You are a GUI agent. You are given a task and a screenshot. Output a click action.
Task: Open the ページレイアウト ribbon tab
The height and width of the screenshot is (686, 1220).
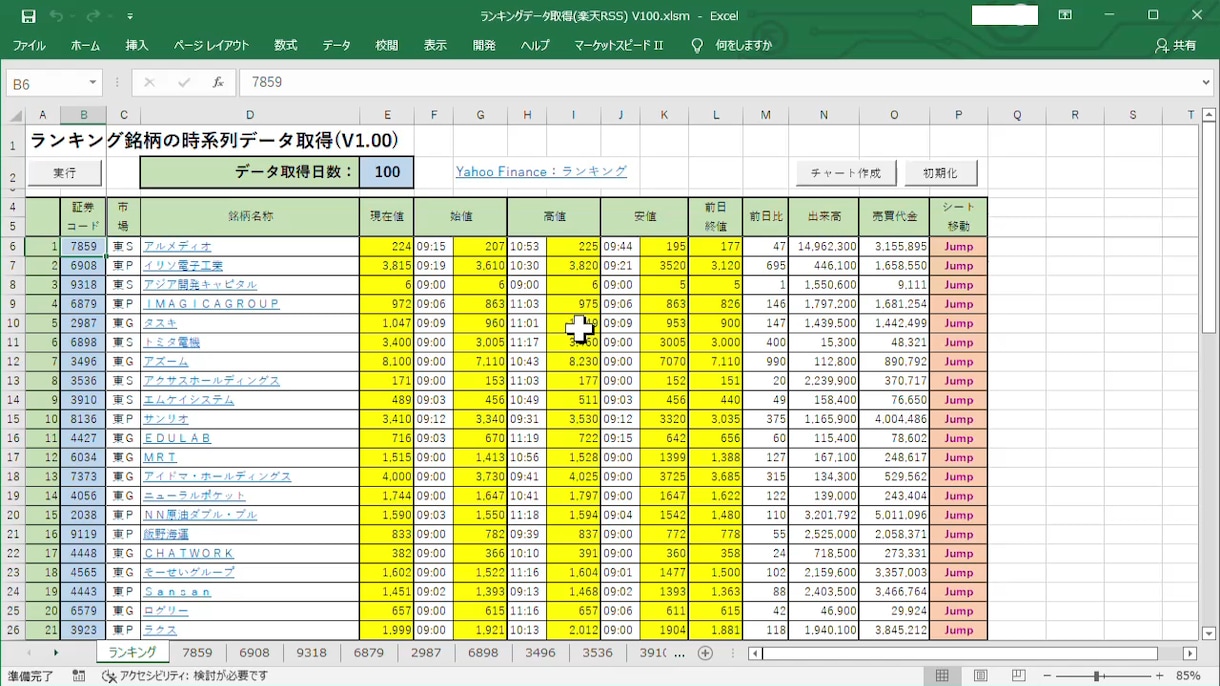[x=211, y=46]
